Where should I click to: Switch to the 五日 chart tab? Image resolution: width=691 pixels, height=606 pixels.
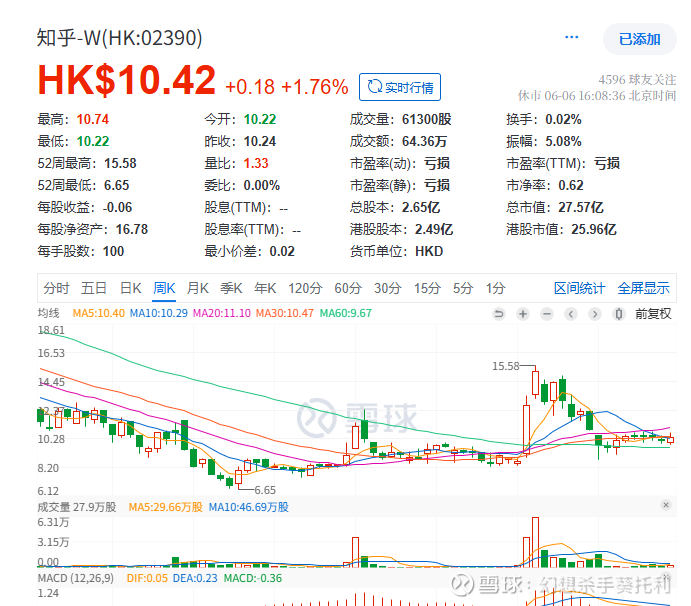(93, 288)
